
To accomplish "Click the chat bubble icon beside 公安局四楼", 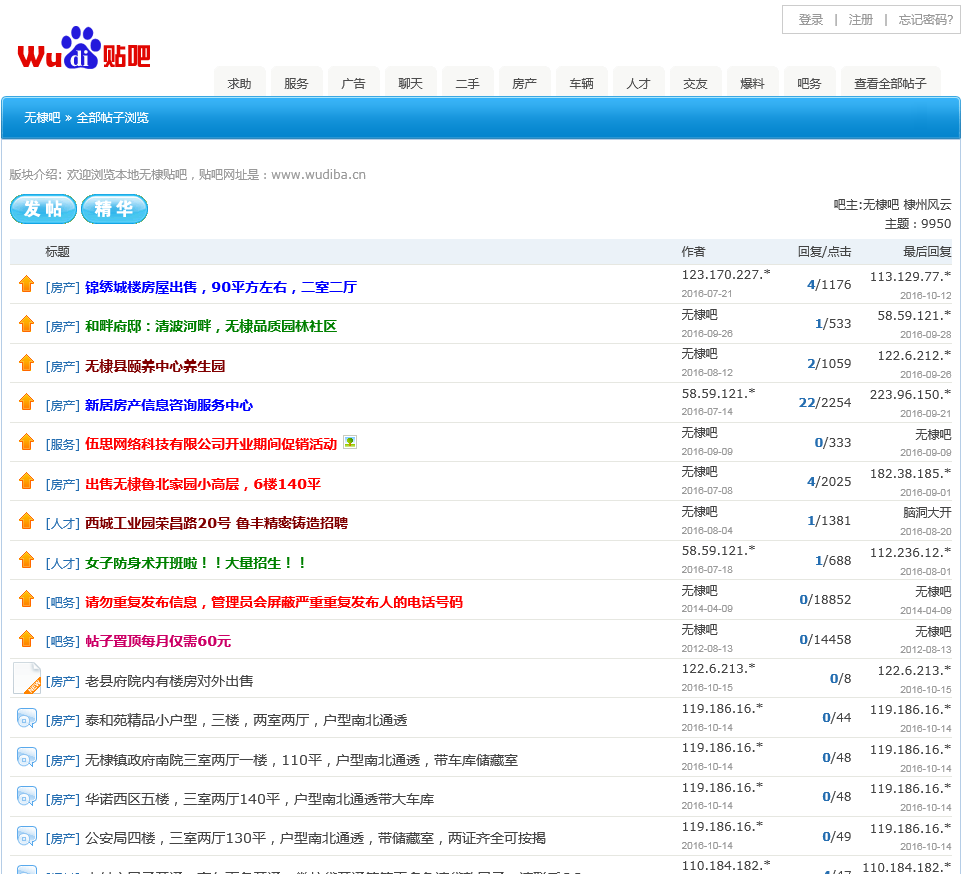I will pos(27,836).
